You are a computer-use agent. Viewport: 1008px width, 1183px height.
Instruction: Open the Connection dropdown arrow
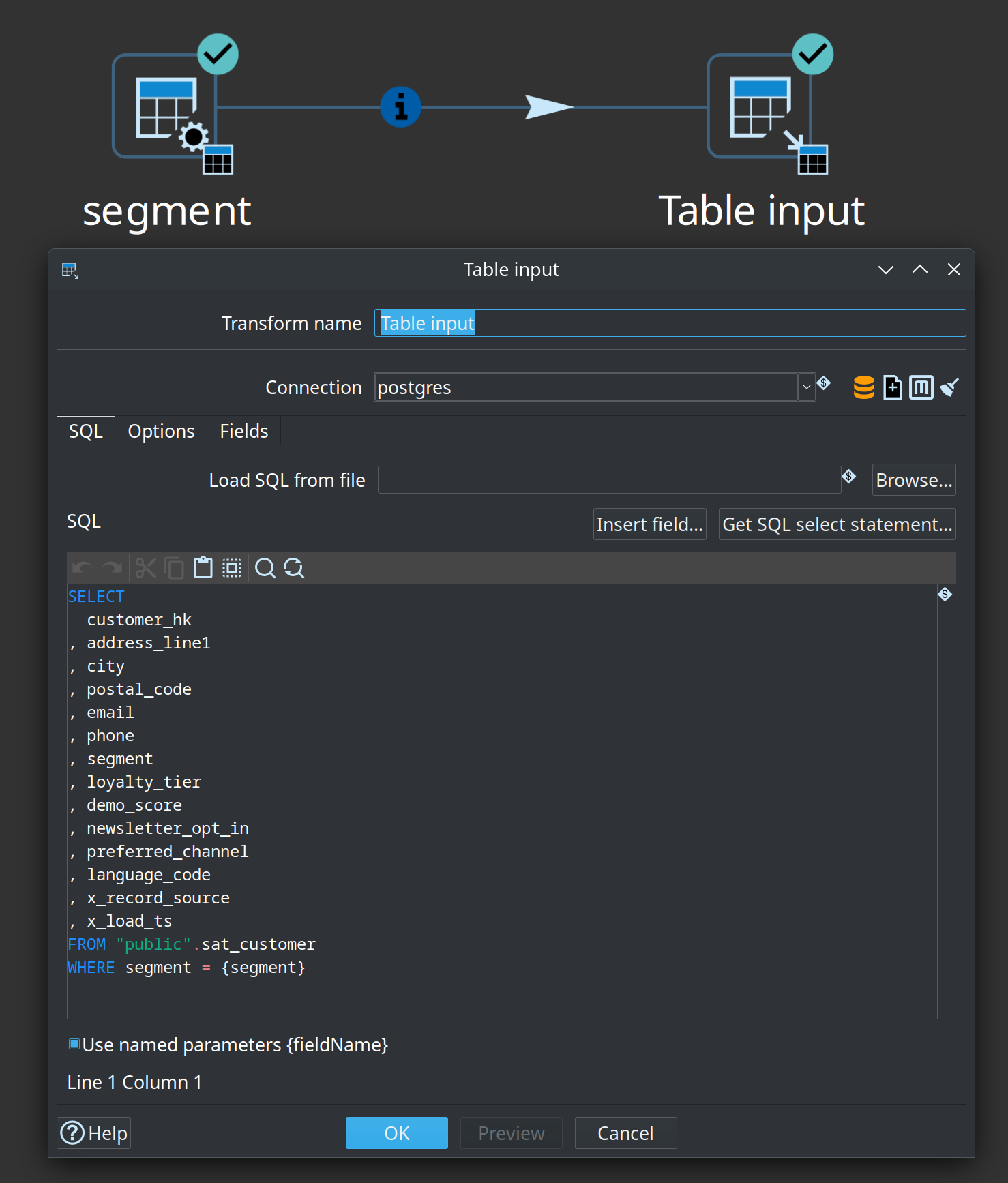pyautogui.click(x=807, y=387)
